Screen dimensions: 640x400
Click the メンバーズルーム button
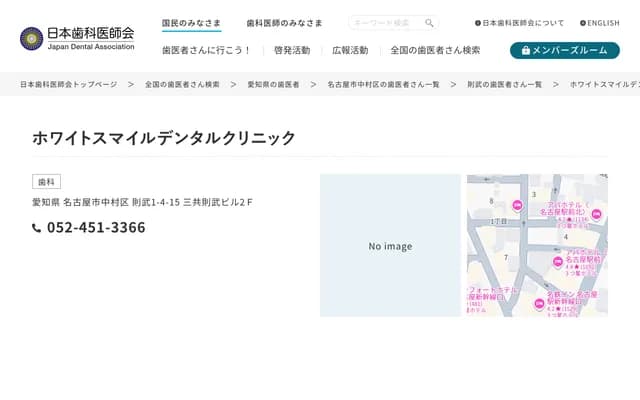564,50
